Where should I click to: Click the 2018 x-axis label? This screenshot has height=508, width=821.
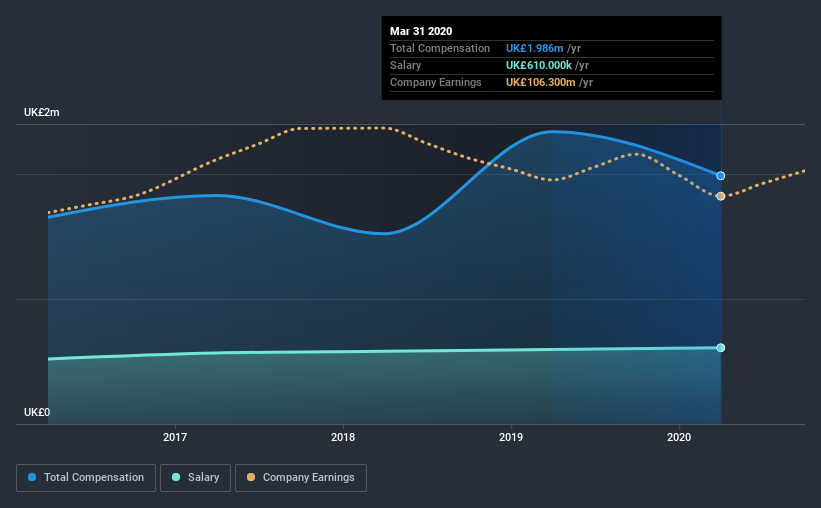point(343,437)
